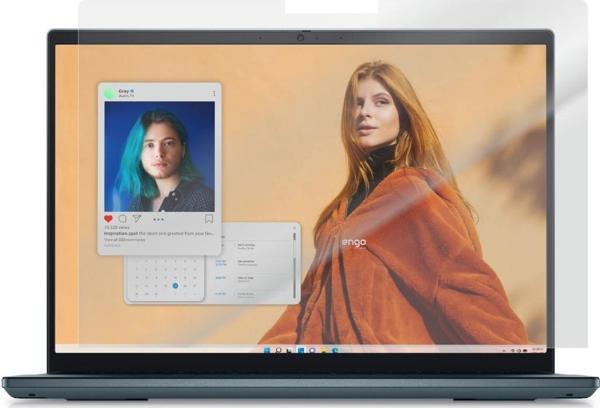The image size is (600, 408).
Task: Save the post using the bookmark icon
Action: tap(209, 219)
